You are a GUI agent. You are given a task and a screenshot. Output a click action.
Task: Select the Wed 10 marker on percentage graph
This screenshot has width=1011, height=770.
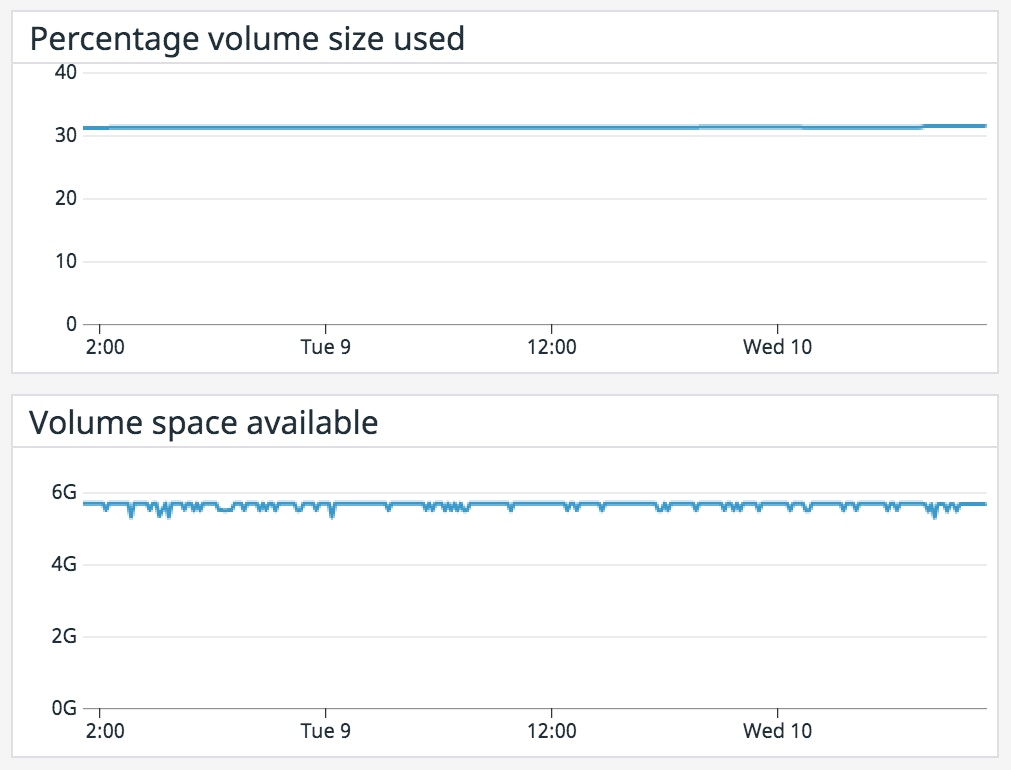pyautogui.click(x=777, y=347)
